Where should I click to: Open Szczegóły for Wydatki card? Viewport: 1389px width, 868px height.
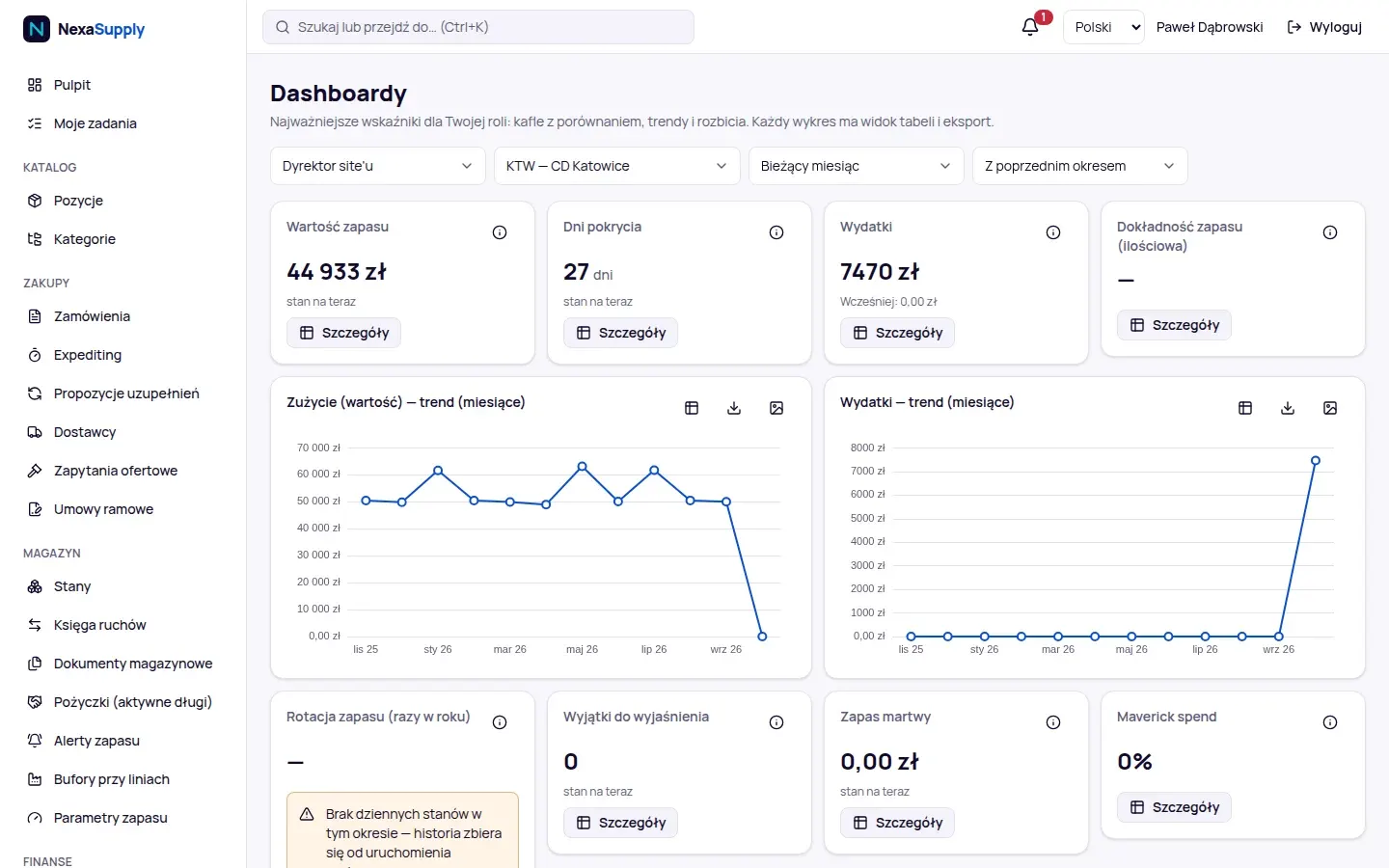[x=898, y=333]
